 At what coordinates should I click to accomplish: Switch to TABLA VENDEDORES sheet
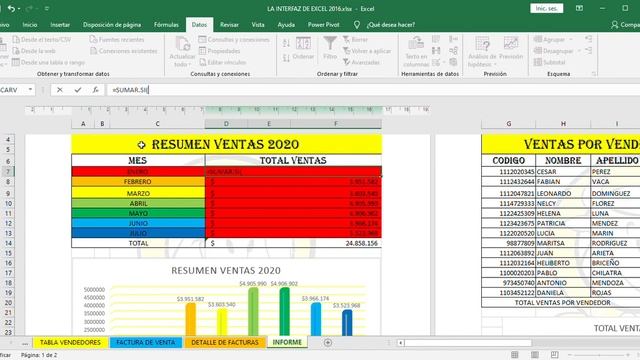tap(70, 342)
